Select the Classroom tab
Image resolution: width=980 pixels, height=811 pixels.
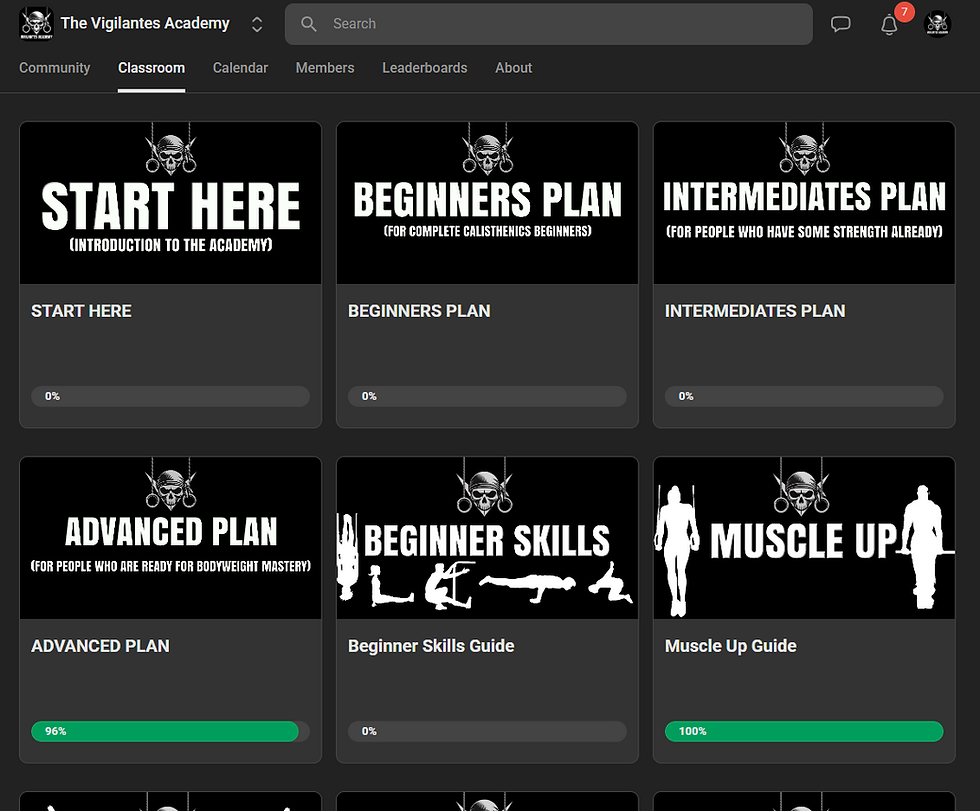coord(151,68)
